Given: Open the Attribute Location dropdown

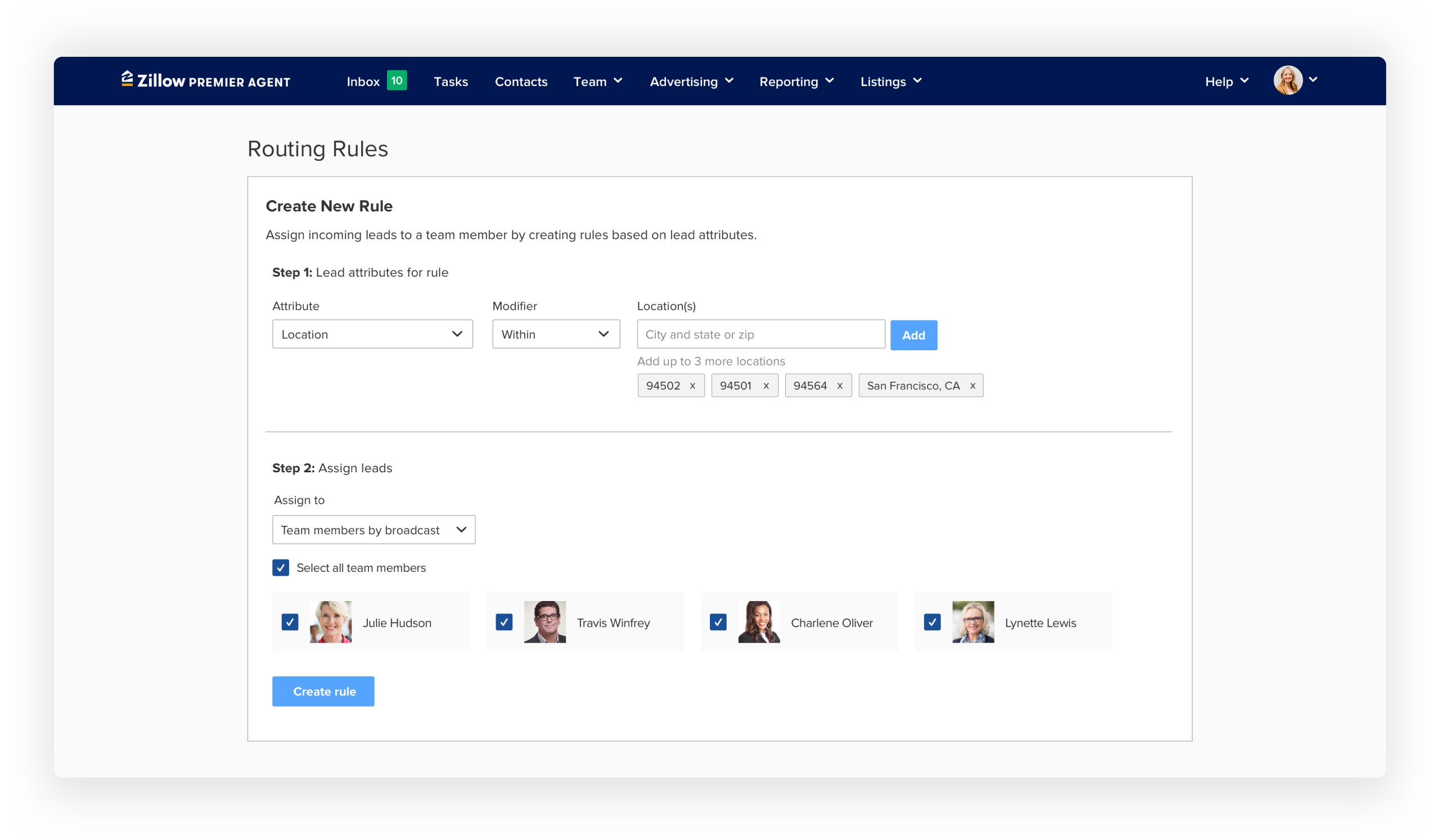Looking at the screenshot, I should [x=372, y=334].
